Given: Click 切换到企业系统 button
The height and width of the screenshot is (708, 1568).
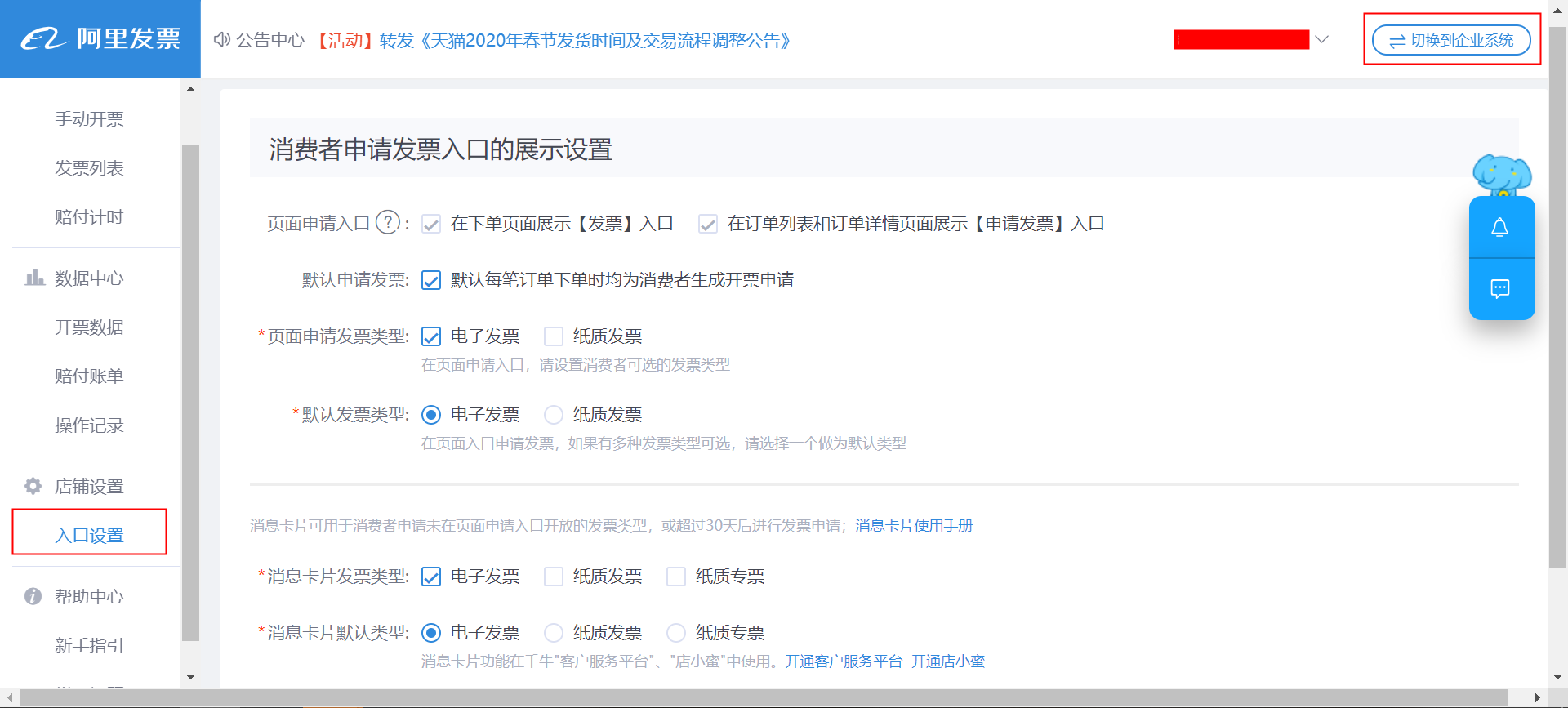Looking at the screenshot, I should point(1451,40).
